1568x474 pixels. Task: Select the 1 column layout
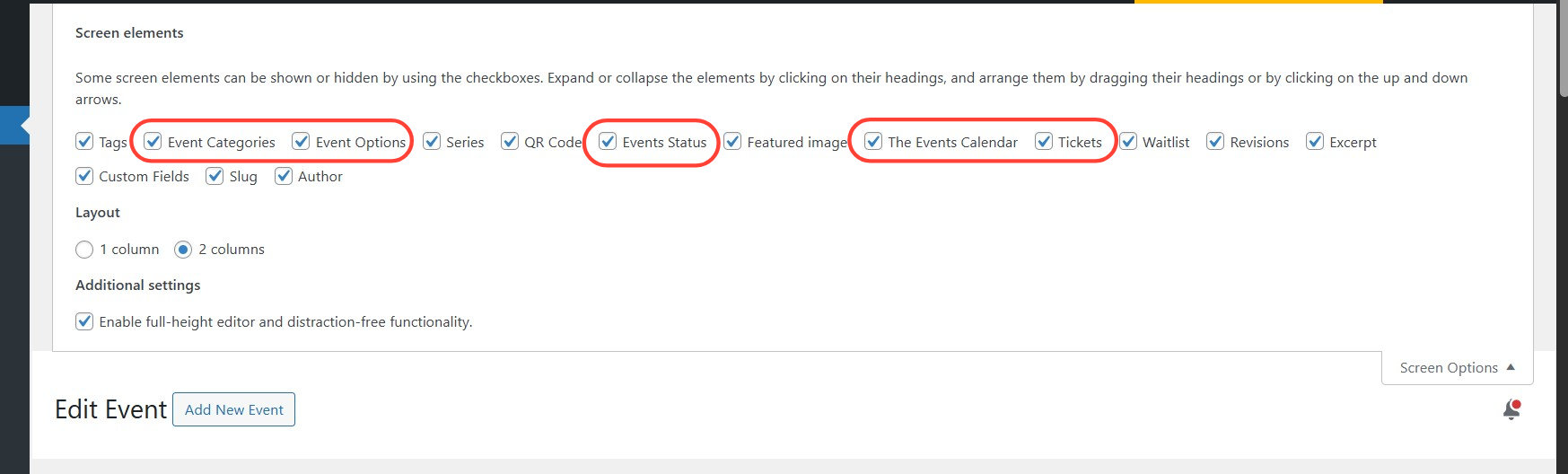coord(84,250)
